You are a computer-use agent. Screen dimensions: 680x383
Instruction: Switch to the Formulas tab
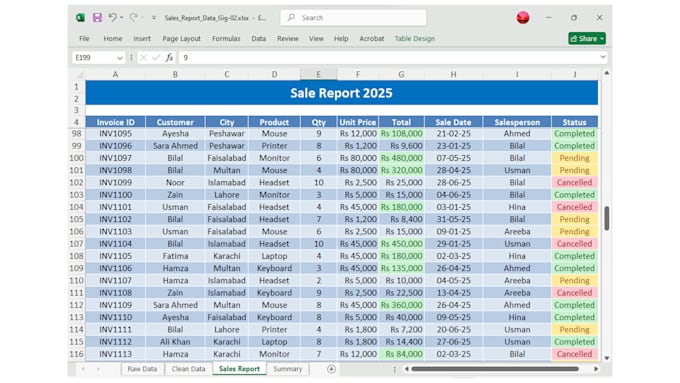pyautogui.click(x=226, y=39)
